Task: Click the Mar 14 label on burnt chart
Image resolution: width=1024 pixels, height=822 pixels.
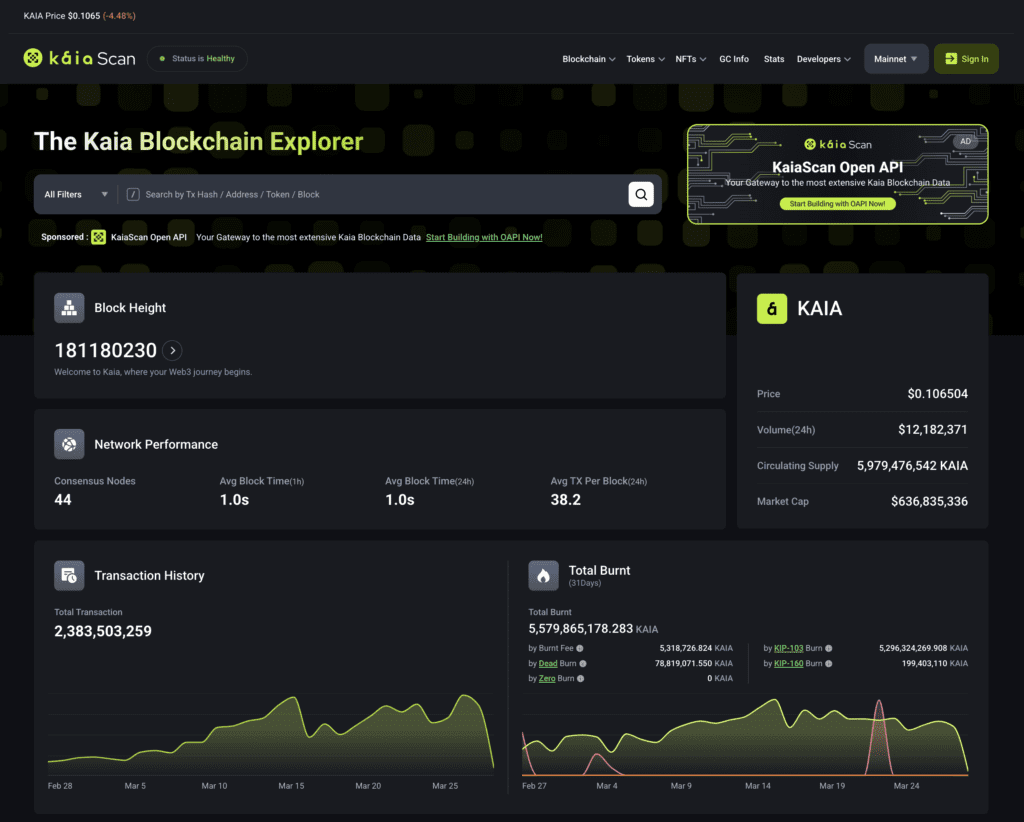Action: click(x=758, y=786)
